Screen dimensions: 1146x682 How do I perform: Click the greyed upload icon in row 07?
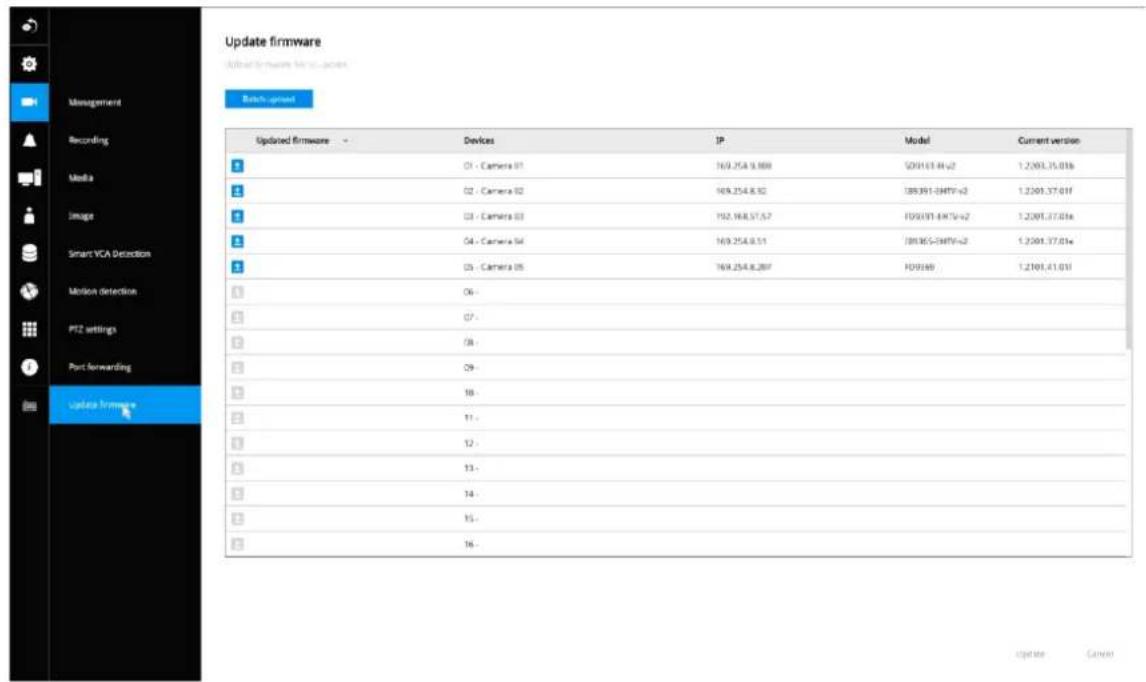[238, 317]
